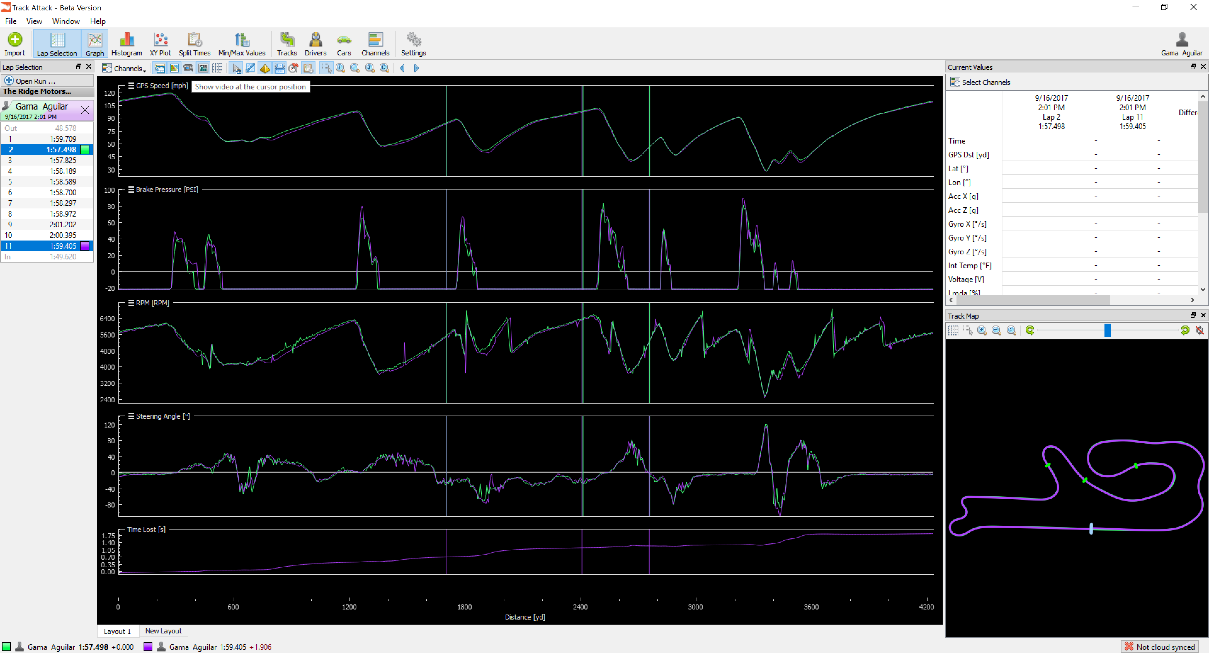Click the The Ridge Motors track header
The image size is (1209, 653).
pos(48,91)
